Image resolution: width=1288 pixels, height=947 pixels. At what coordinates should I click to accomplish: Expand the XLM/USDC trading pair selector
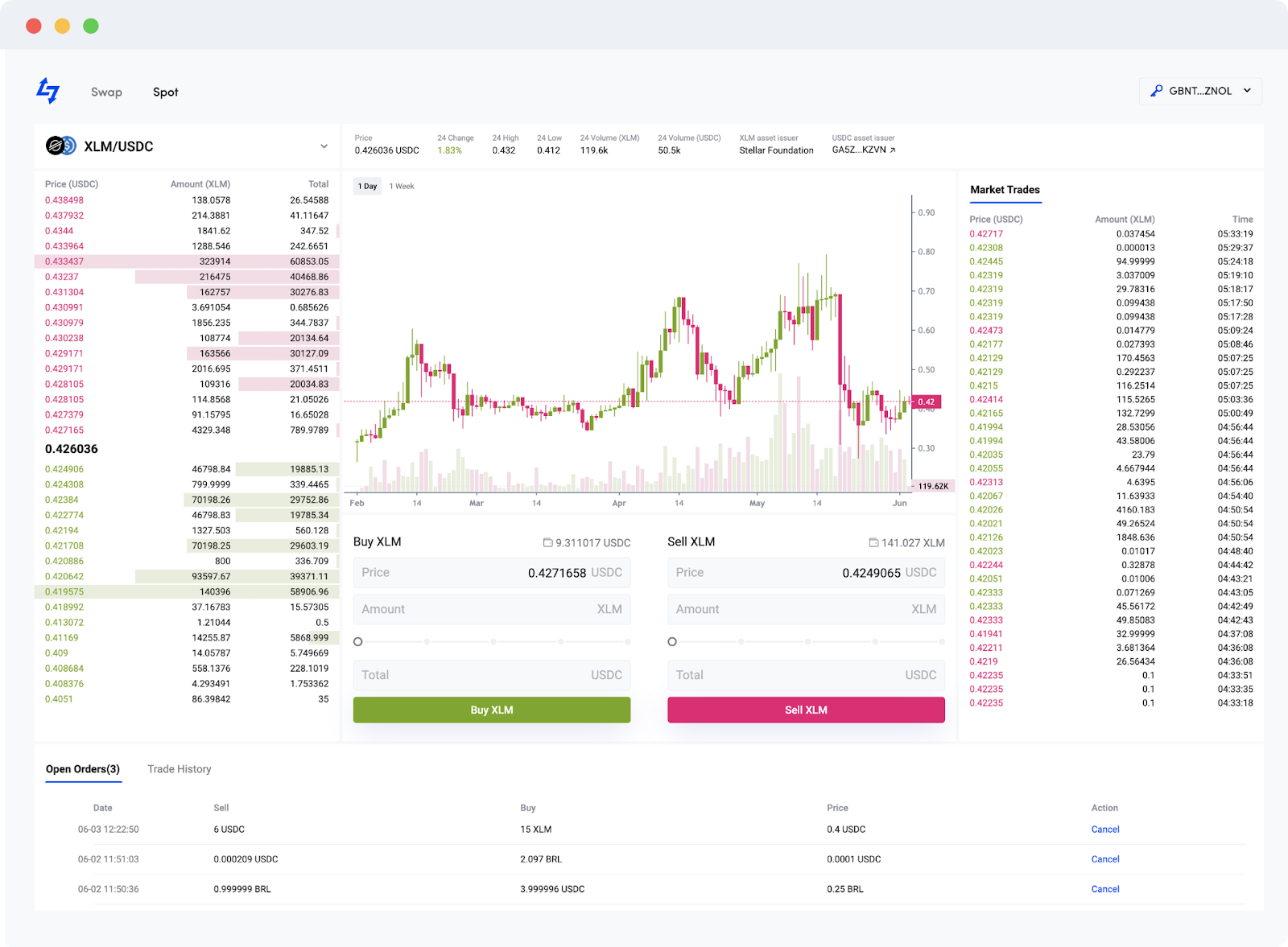[324, 146]
